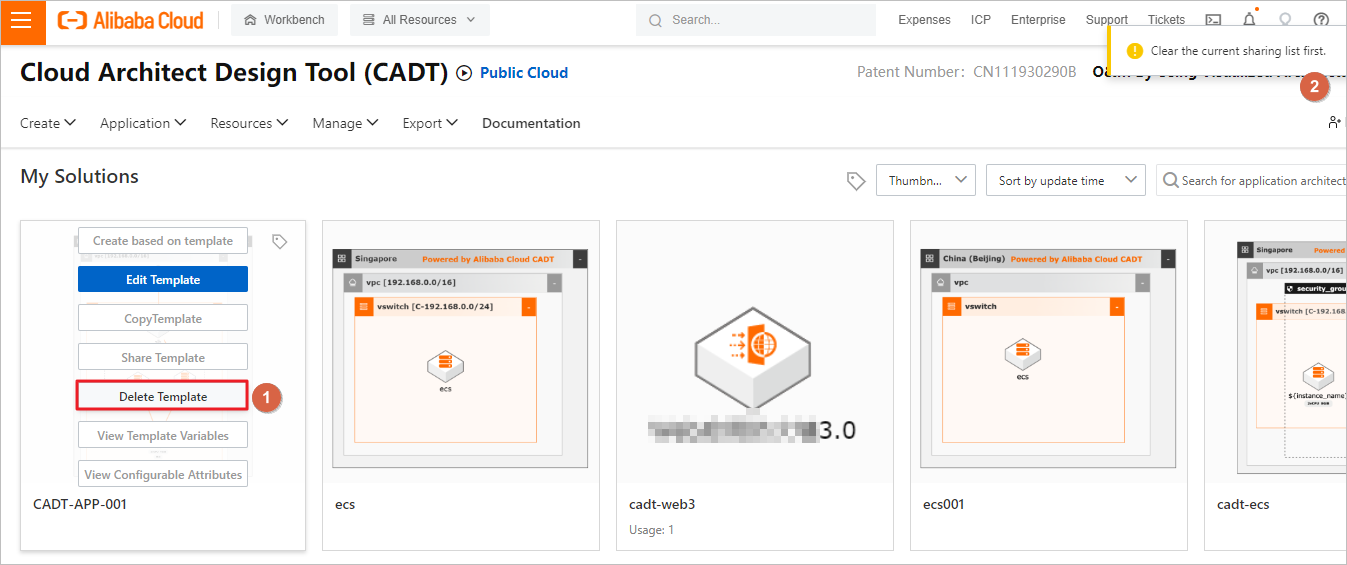Open Expenses in the top bar

click(x=924, y=20)
